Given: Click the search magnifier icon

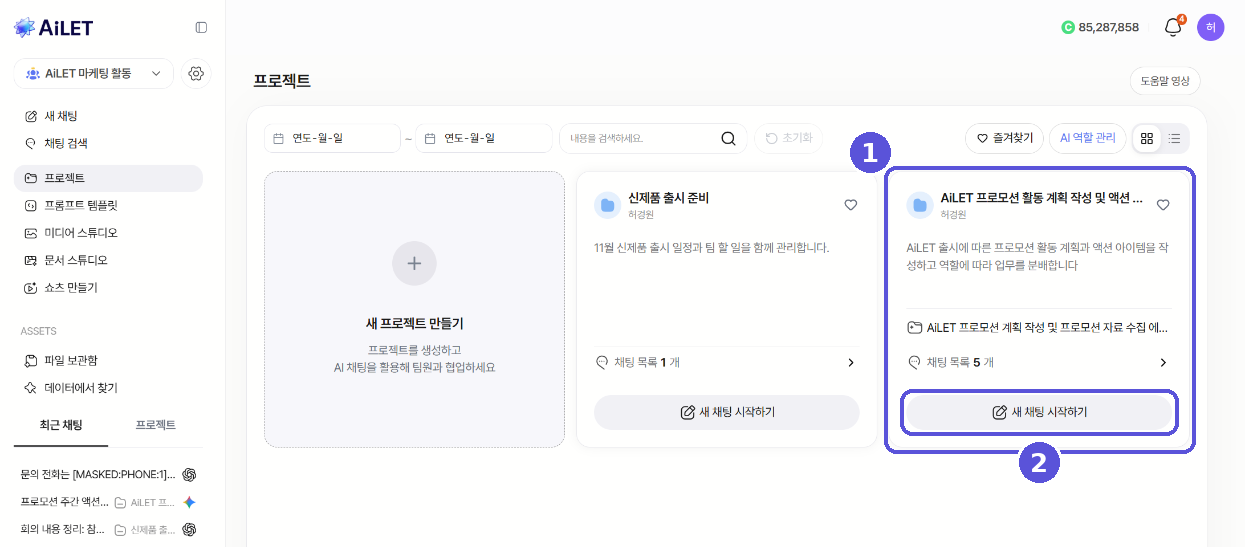Looking at the screenshot, I should point(728,138).
